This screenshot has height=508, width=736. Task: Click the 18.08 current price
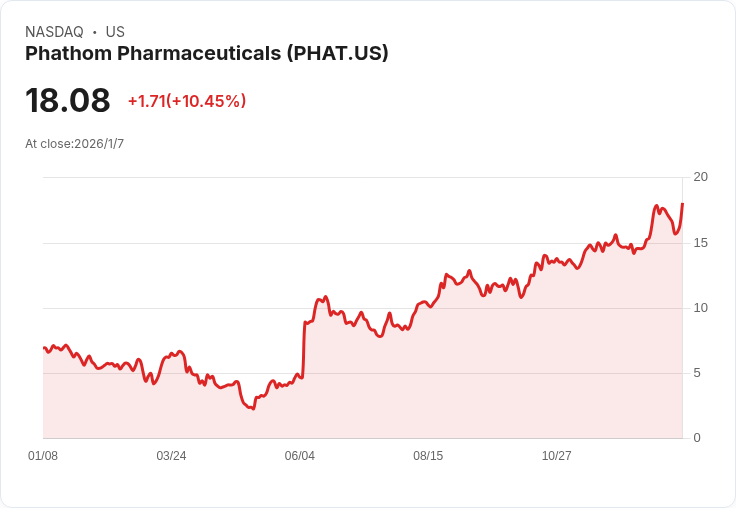[68, 101]
